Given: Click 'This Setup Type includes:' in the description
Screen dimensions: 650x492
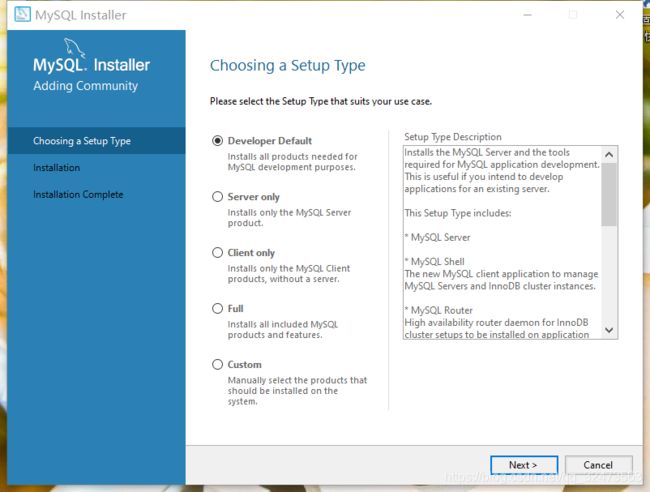Looking at the screenshot, I should (x=458, y=213).
